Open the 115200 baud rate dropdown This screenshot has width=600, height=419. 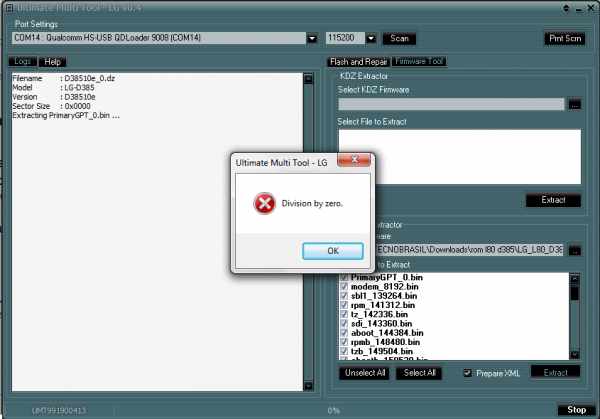pos(370,38)
